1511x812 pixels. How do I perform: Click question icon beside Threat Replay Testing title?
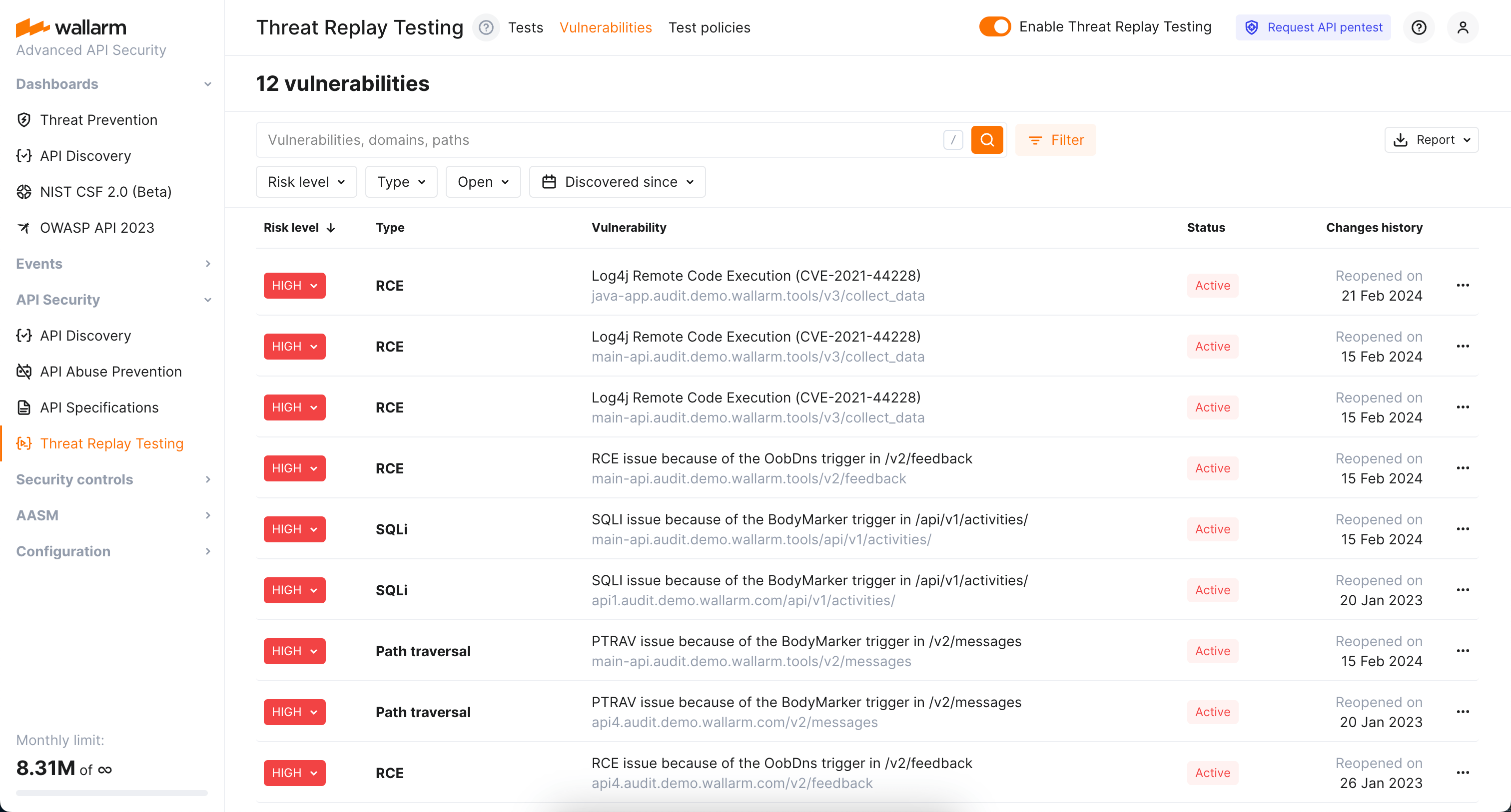486,27
